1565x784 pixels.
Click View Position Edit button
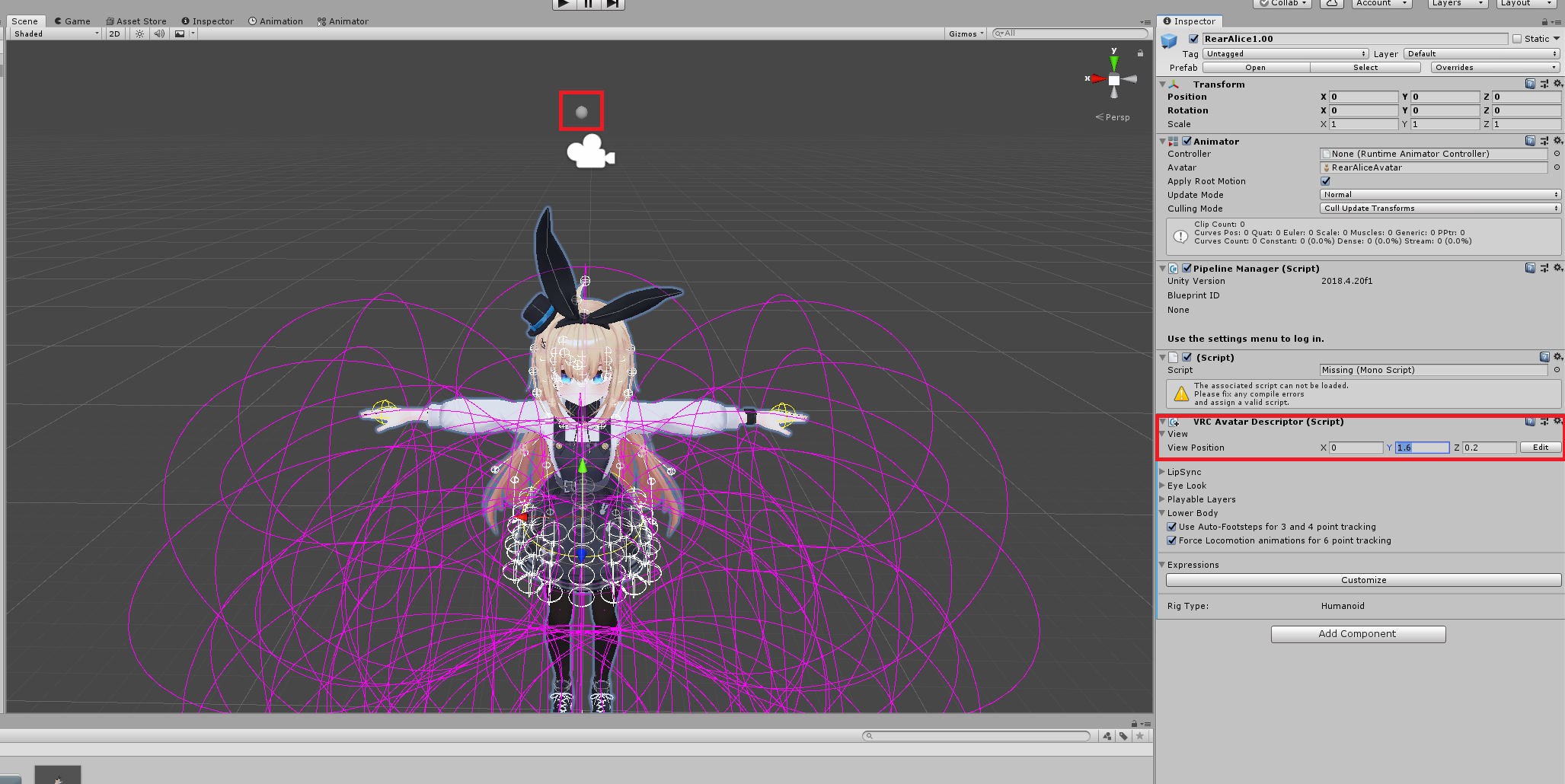pyautogui.click(x=1541, y=448)
